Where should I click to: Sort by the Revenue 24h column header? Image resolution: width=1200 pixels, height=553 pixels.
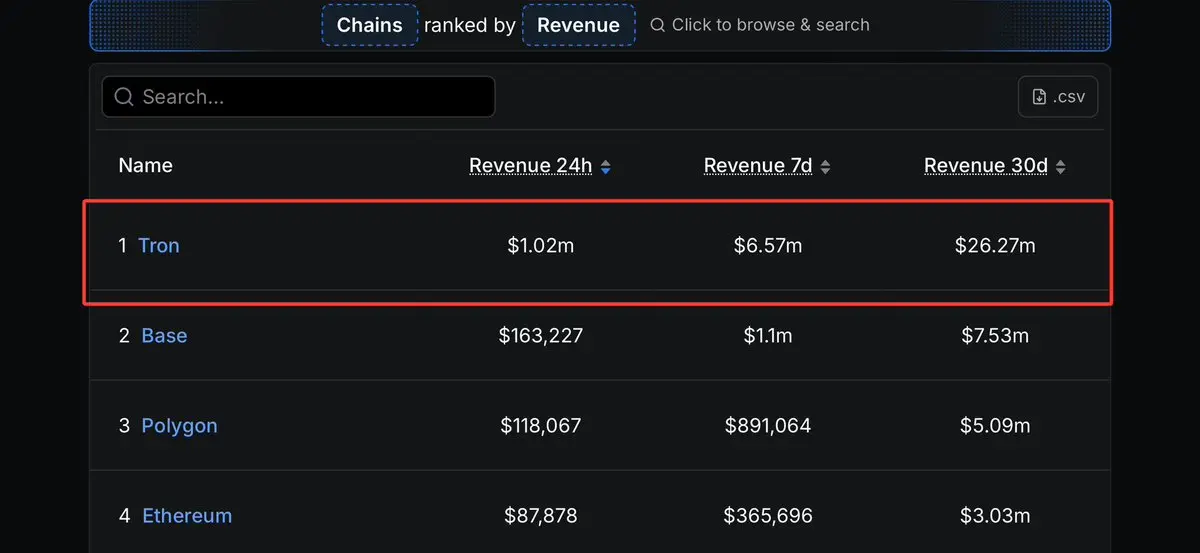coord(531,166)
